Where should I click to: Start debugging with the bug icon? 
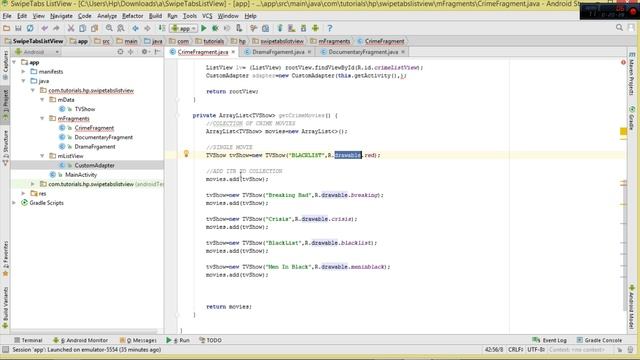215,28
